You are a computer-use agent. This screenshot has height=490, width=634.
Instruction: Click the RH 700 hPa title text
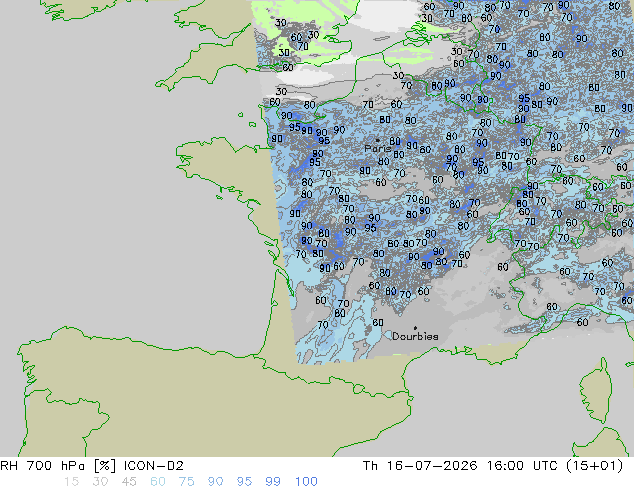(42, 466)
